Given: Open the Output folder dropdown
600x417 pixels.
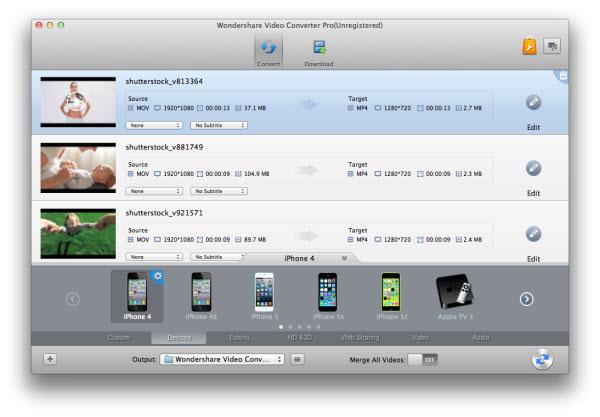Looking at the screenshot, I should (222, 359).
